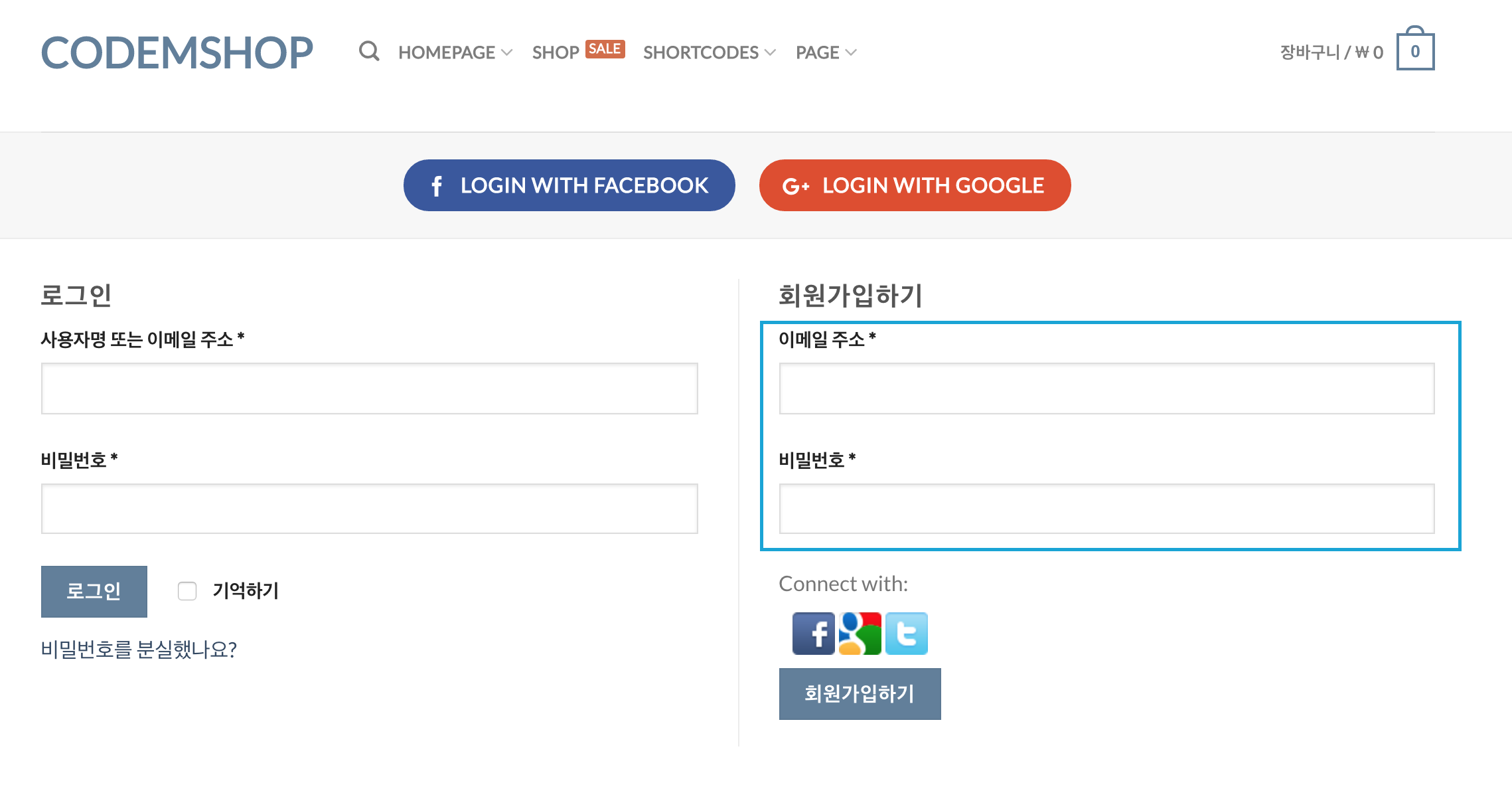1512x785 pixels.
Task: Open the 비밀번호를 분실했나요? lost password link
Action: (138, 651)
